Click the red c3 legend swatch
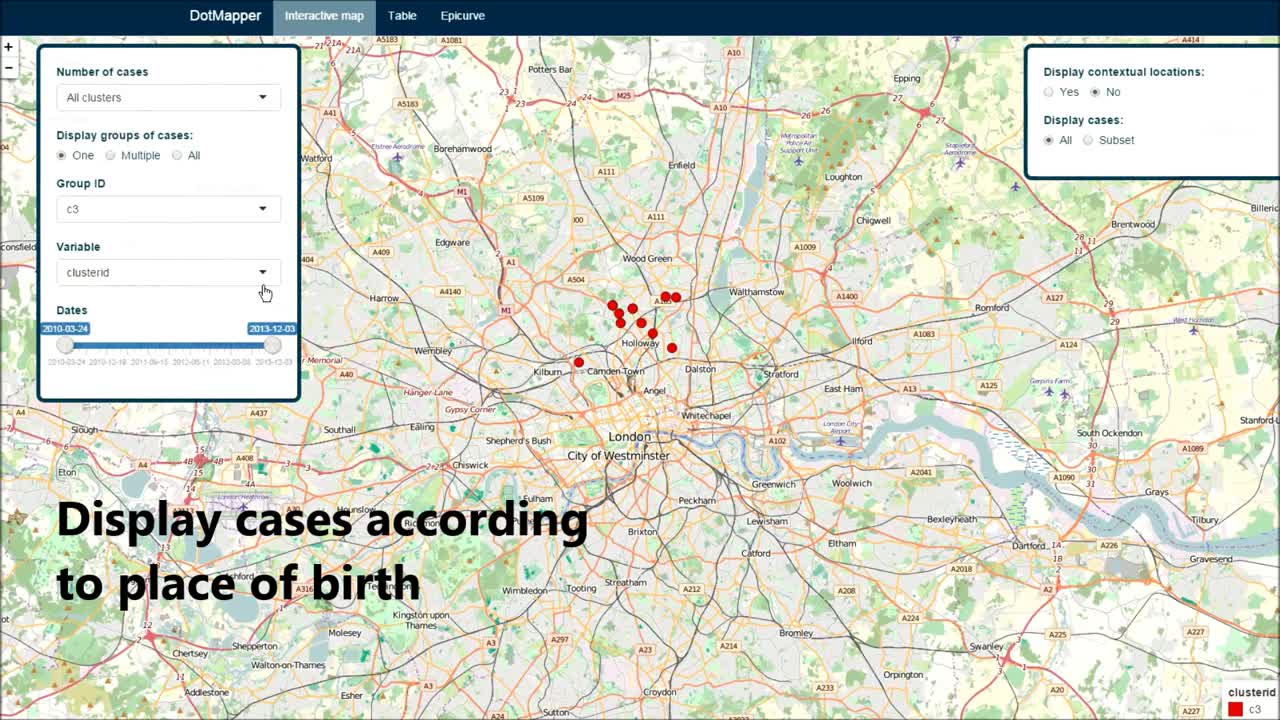 pyautogui.click(x=1235, y=709)
